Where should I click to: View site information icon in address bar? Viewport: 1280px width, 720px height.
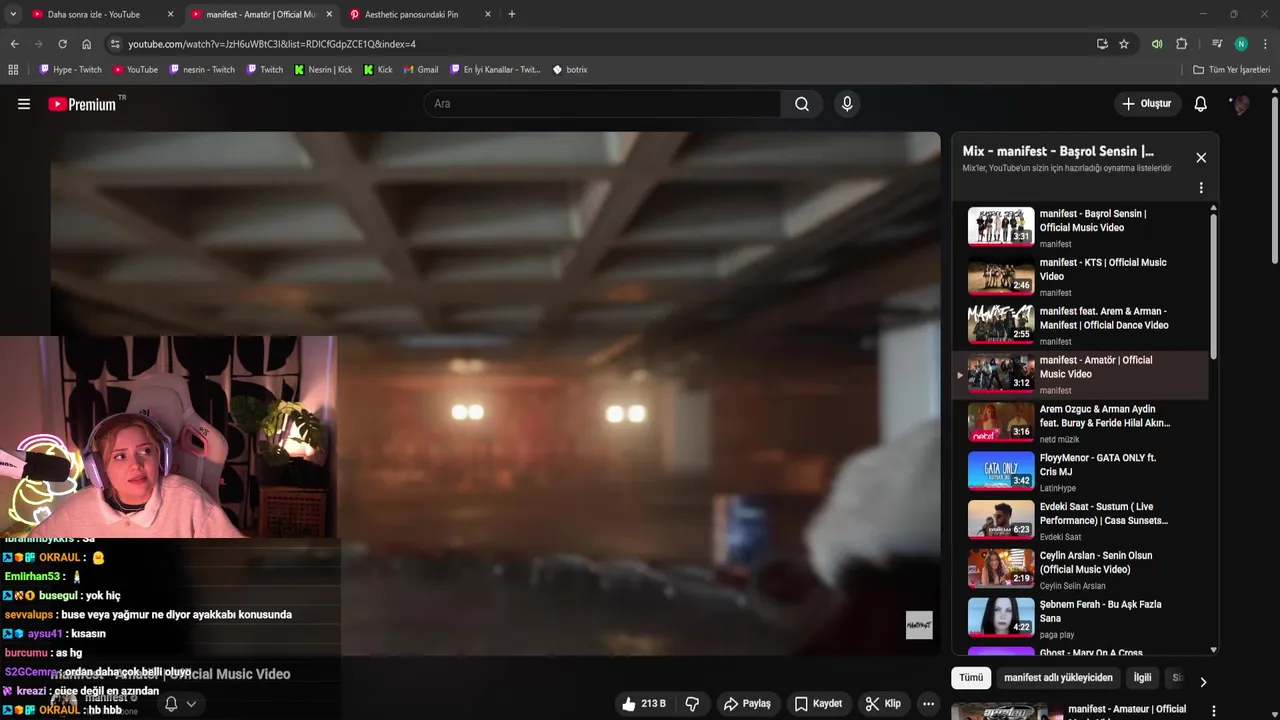click(115, 44)
